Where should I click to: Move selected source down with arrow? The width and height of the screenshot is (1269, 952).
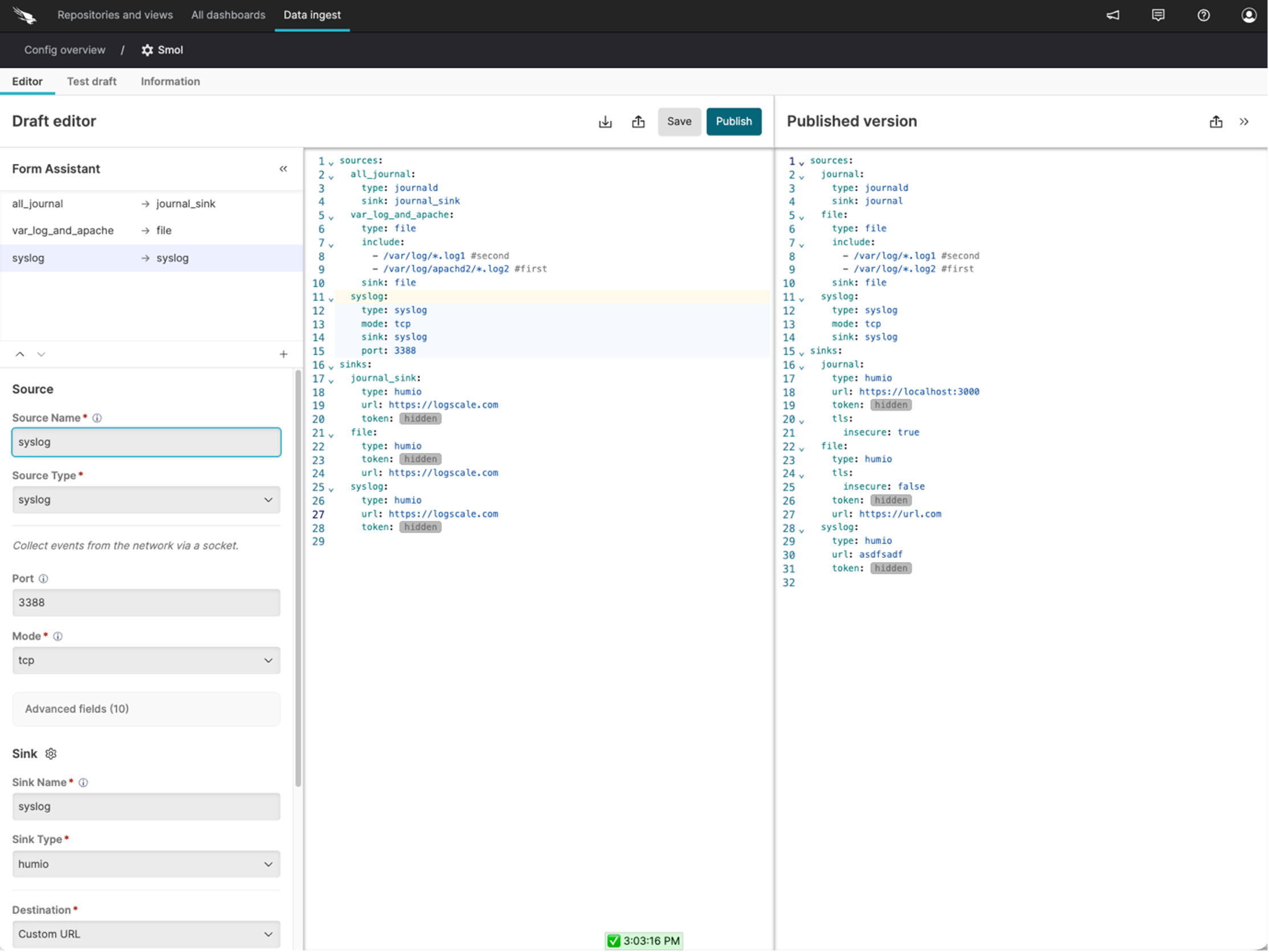click(41, 354)
